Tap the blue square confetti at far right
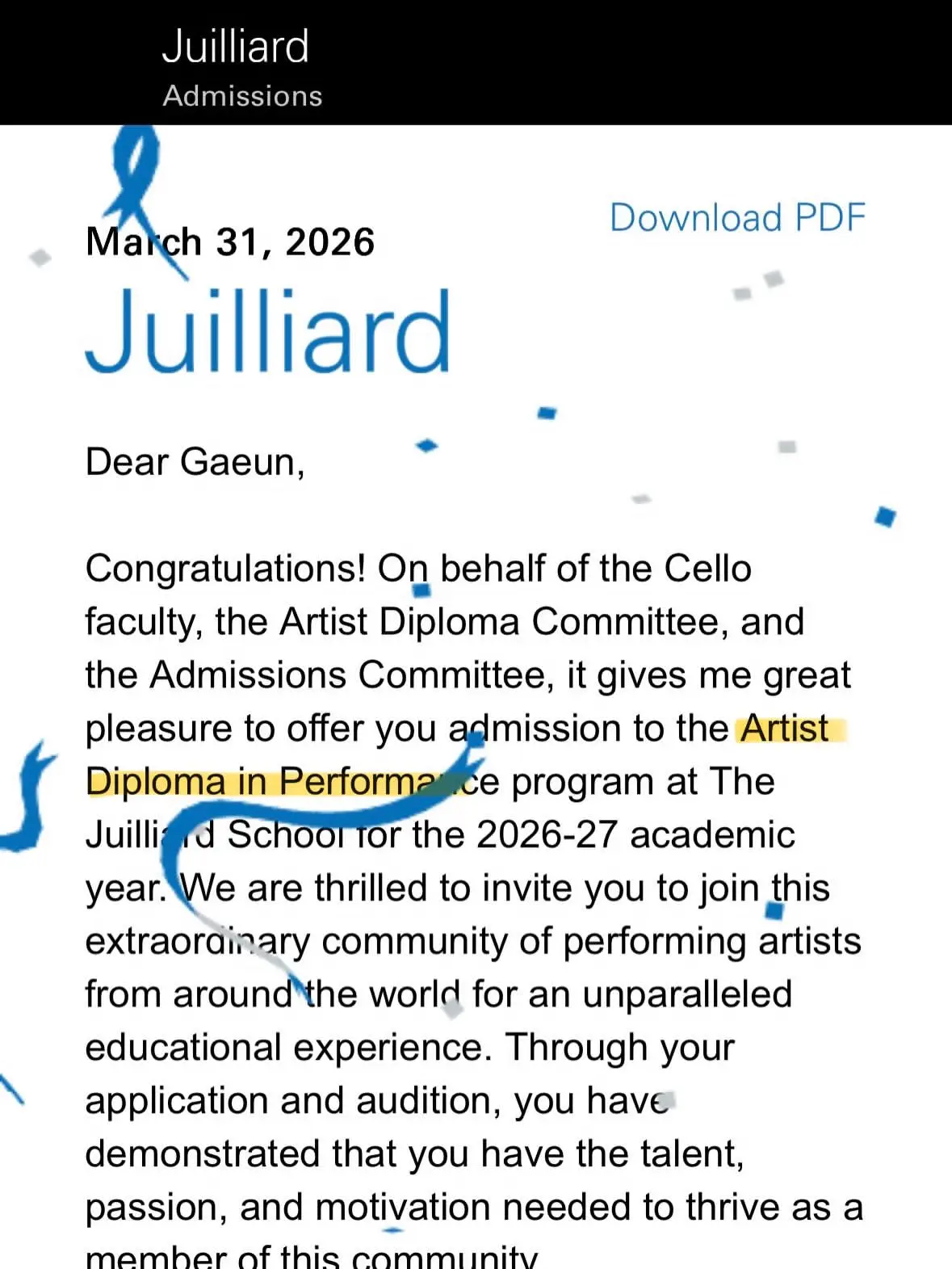 point(886,515)
